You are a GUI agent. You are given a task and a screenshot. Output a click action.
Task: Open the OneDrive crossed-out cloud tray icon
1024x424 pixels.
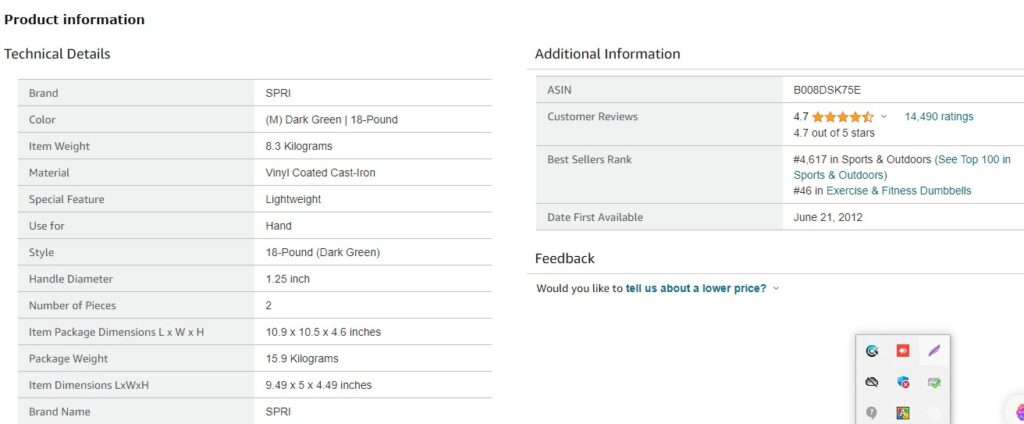click(x=871, y=382)
